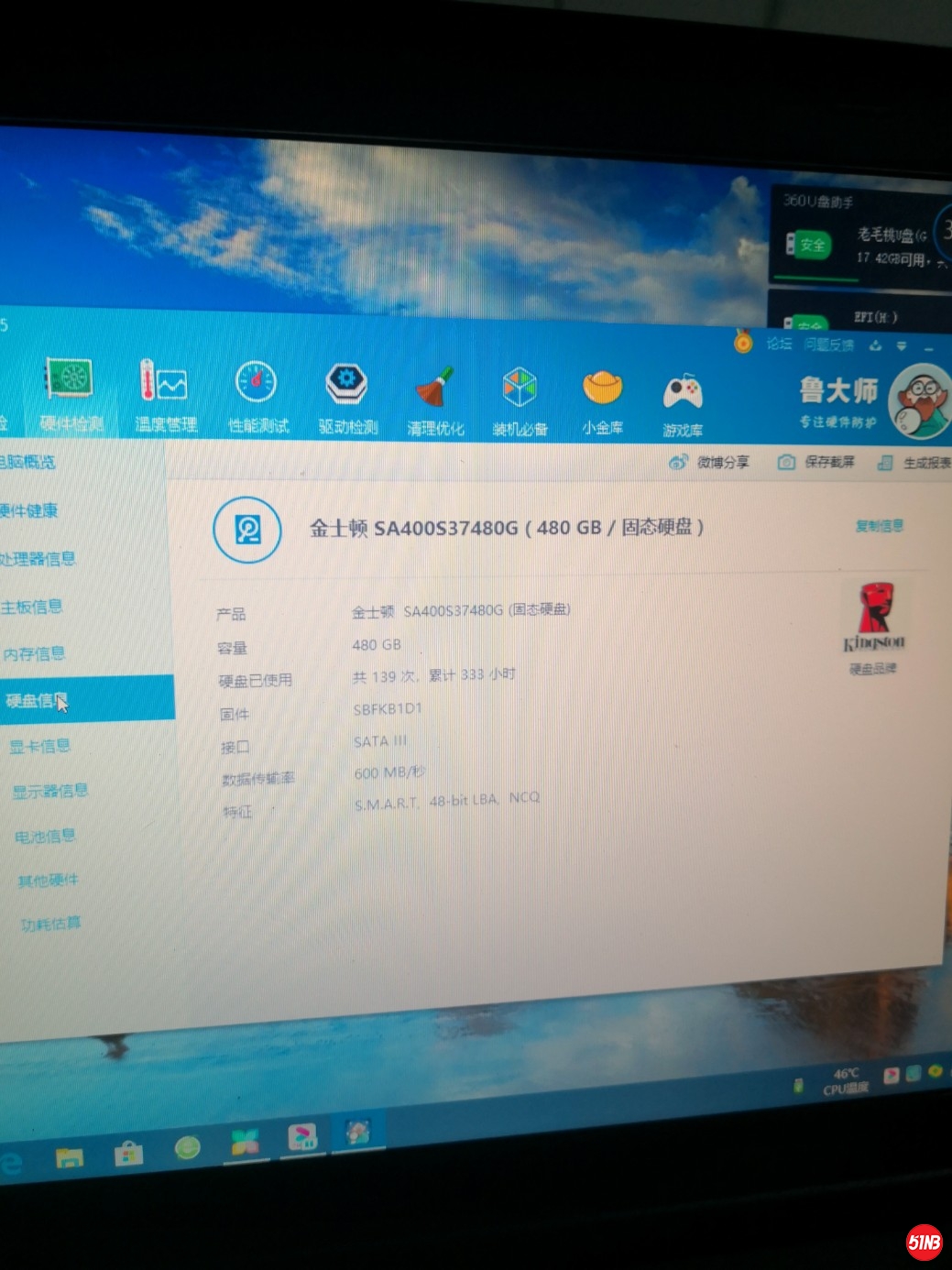Click the camera icon for 保存截屏
Screen dimensions: 952x1270
786,462
